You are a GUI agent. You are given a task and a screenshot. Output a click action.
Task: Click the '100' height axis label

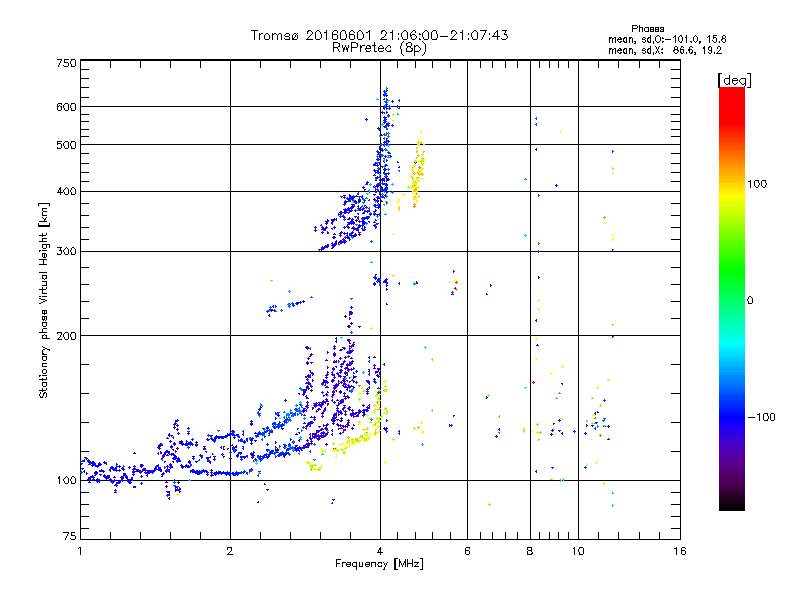pyautogui.click(x=66, y=481)
